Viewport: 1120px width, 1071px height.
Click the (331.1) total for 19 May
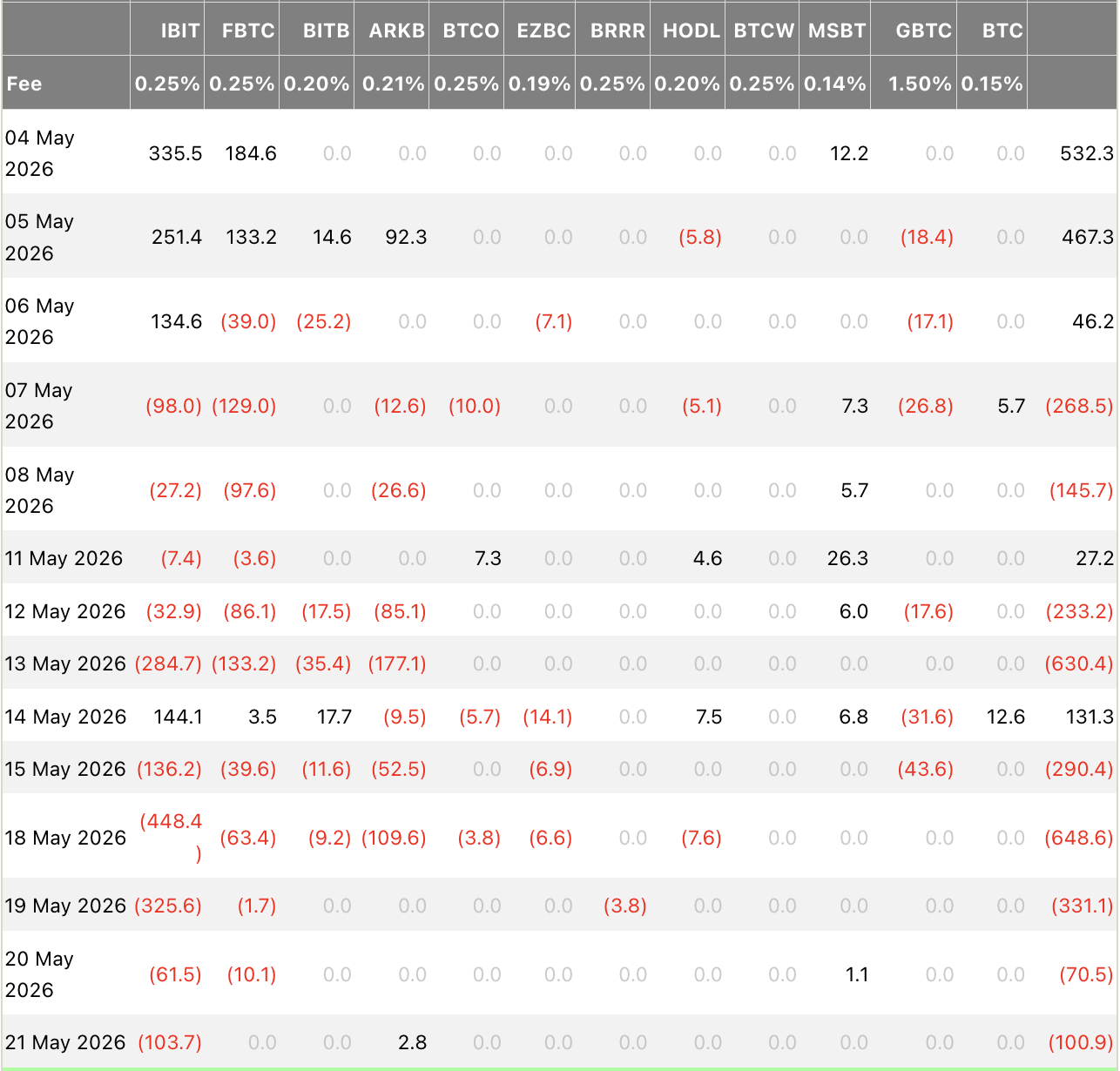(1083, 906)
